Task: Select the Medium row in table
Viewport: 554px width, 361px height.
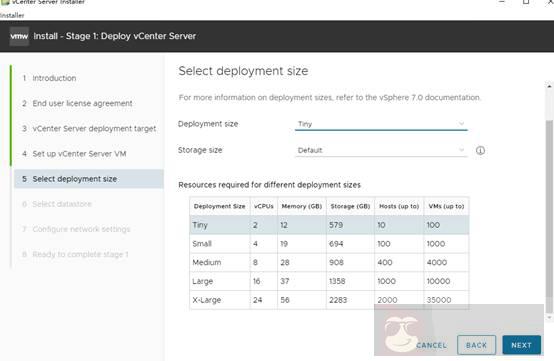Action: [x=329, y=262]
